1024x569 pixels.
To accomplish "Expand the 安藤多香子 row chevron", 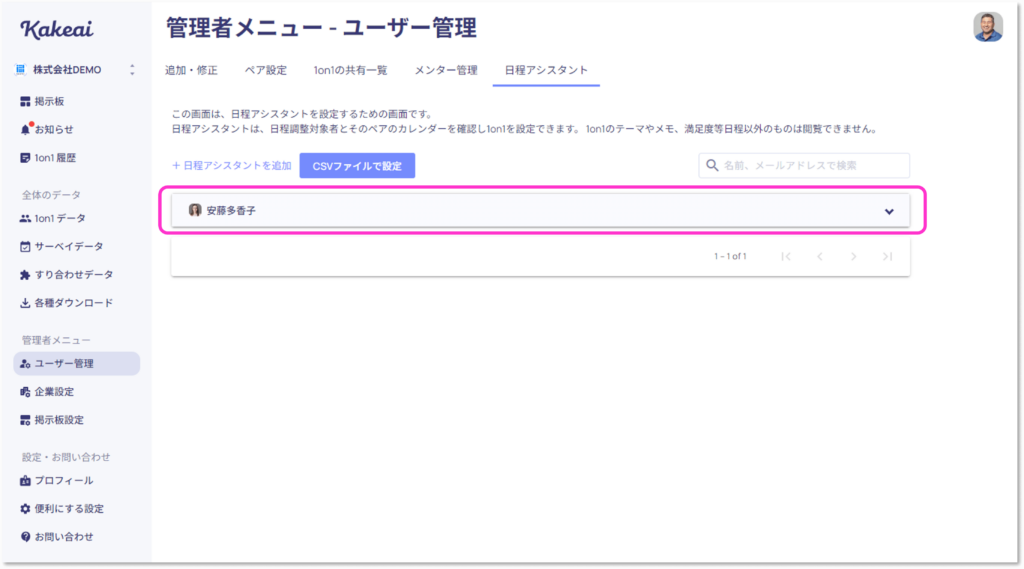I will point(889,211).
